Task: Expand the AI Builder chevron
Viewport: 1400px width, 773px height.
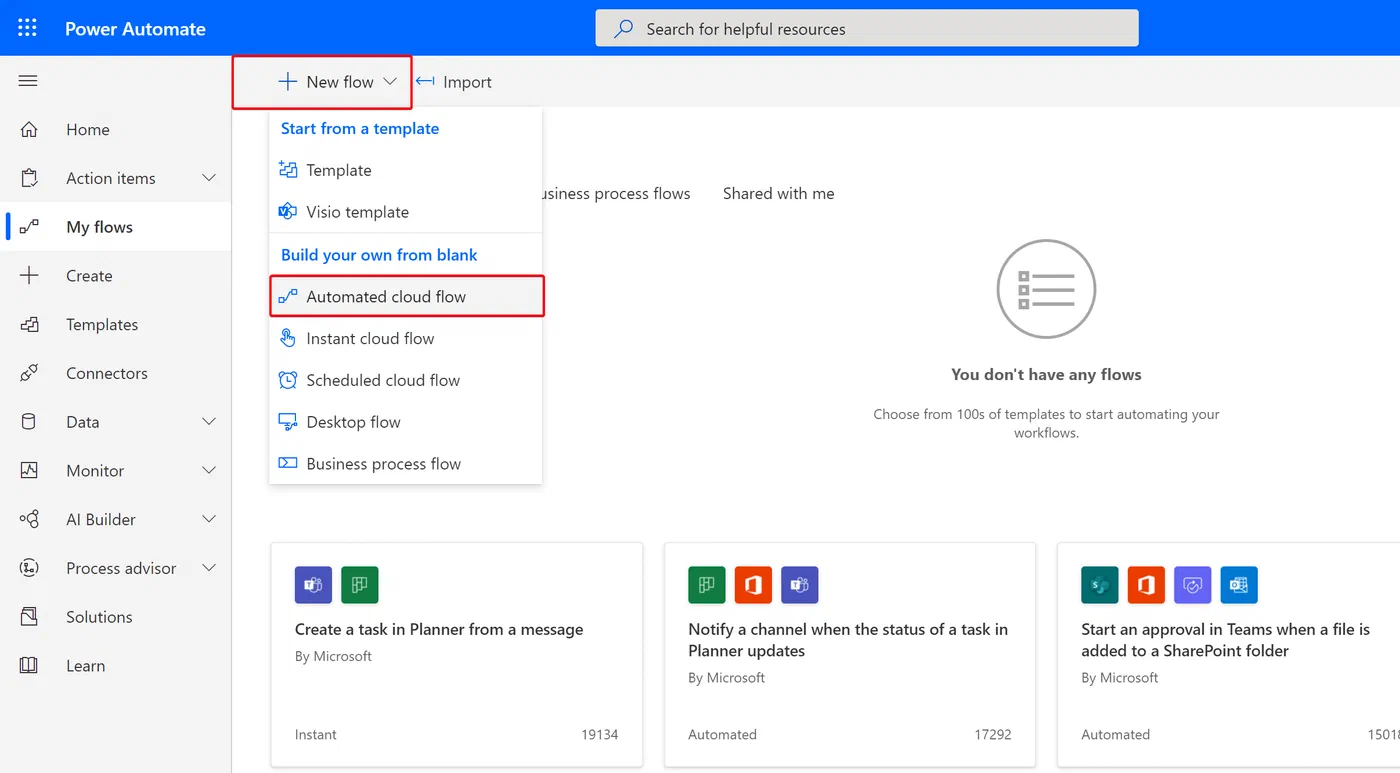Action: pyautogui.click(x=209, y=519)
